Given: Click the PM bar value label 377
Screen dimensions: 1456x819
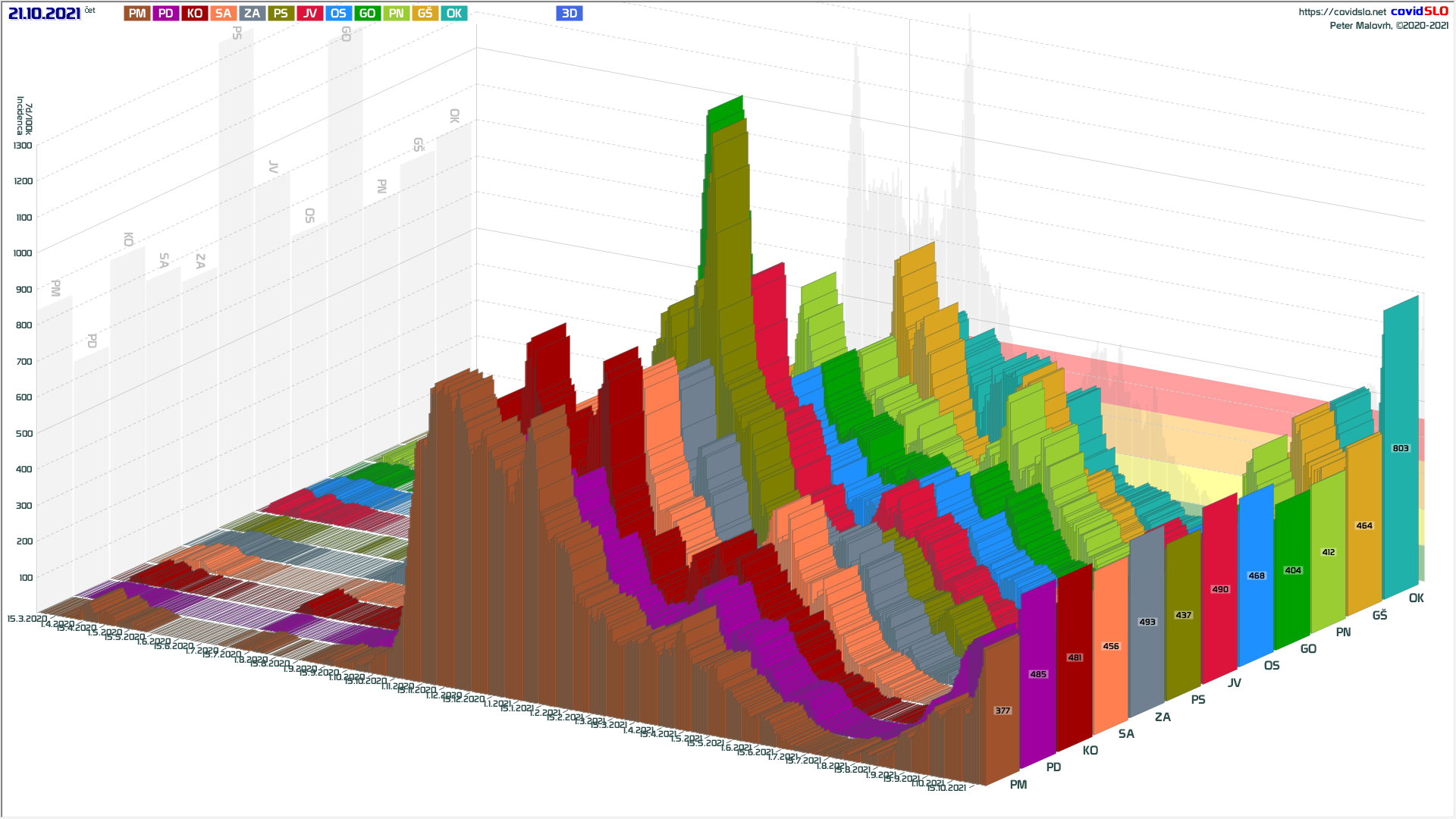Looking at the screenshot, I should point(1003,711).
